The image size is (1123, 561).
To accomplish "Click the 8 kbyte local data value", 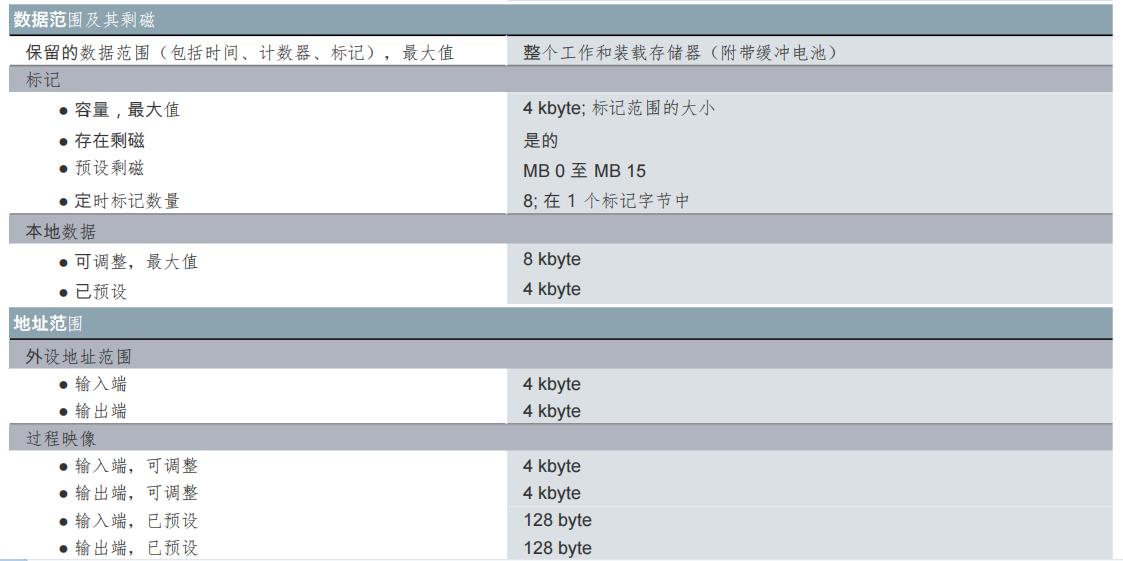I will pyautogui.click(x=551, y=260).
